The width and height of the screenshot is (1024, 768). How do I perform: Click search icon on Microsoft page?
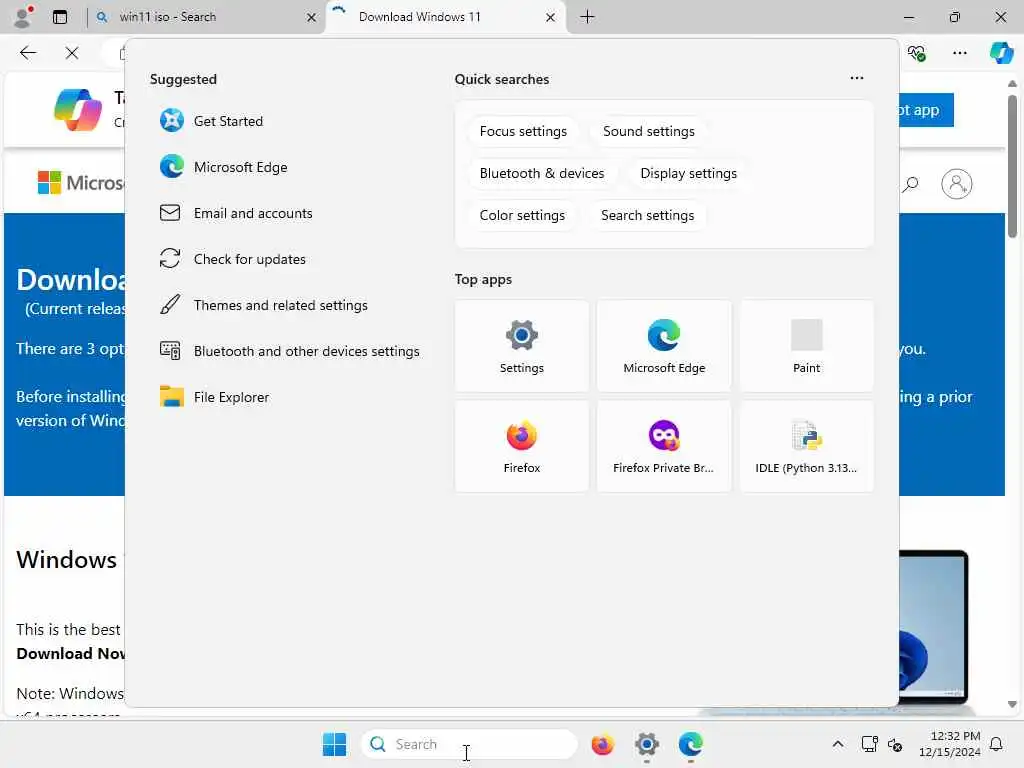coord(910,184)
